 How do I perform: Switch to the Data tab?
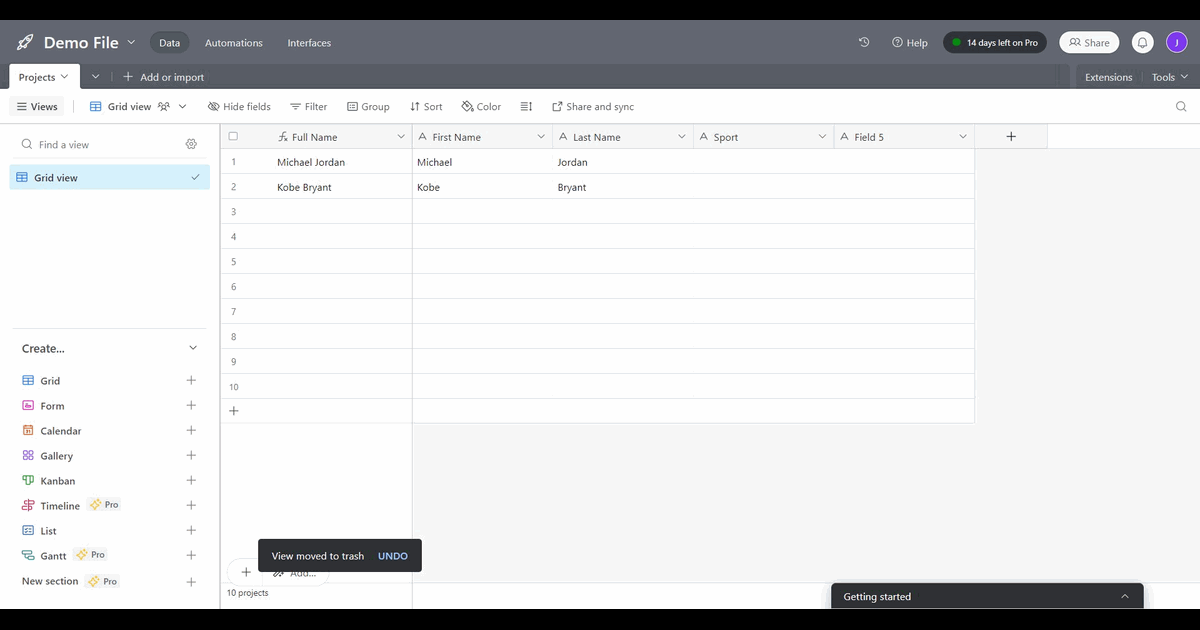tap(170, 43)
